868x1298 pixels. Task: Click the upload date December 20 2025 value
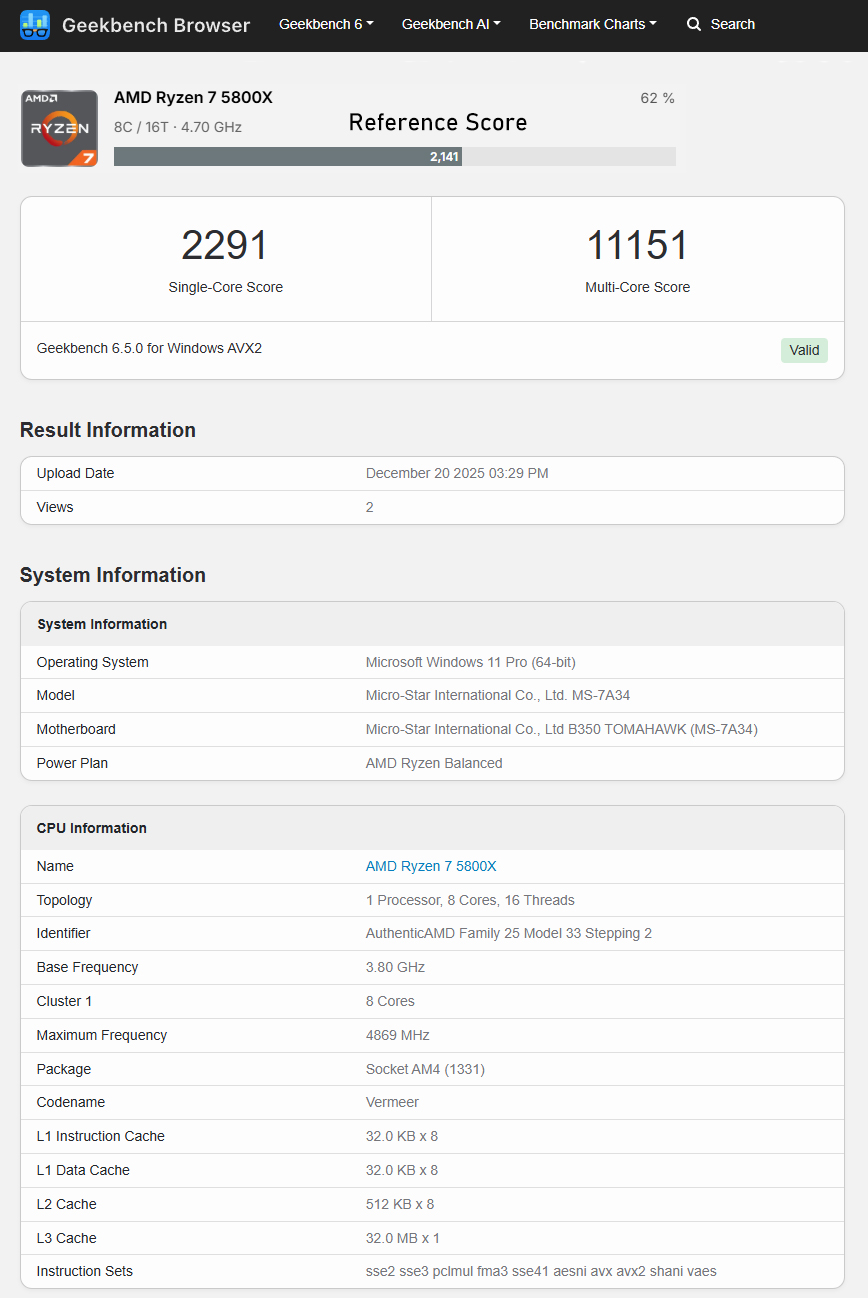(457, 473)
